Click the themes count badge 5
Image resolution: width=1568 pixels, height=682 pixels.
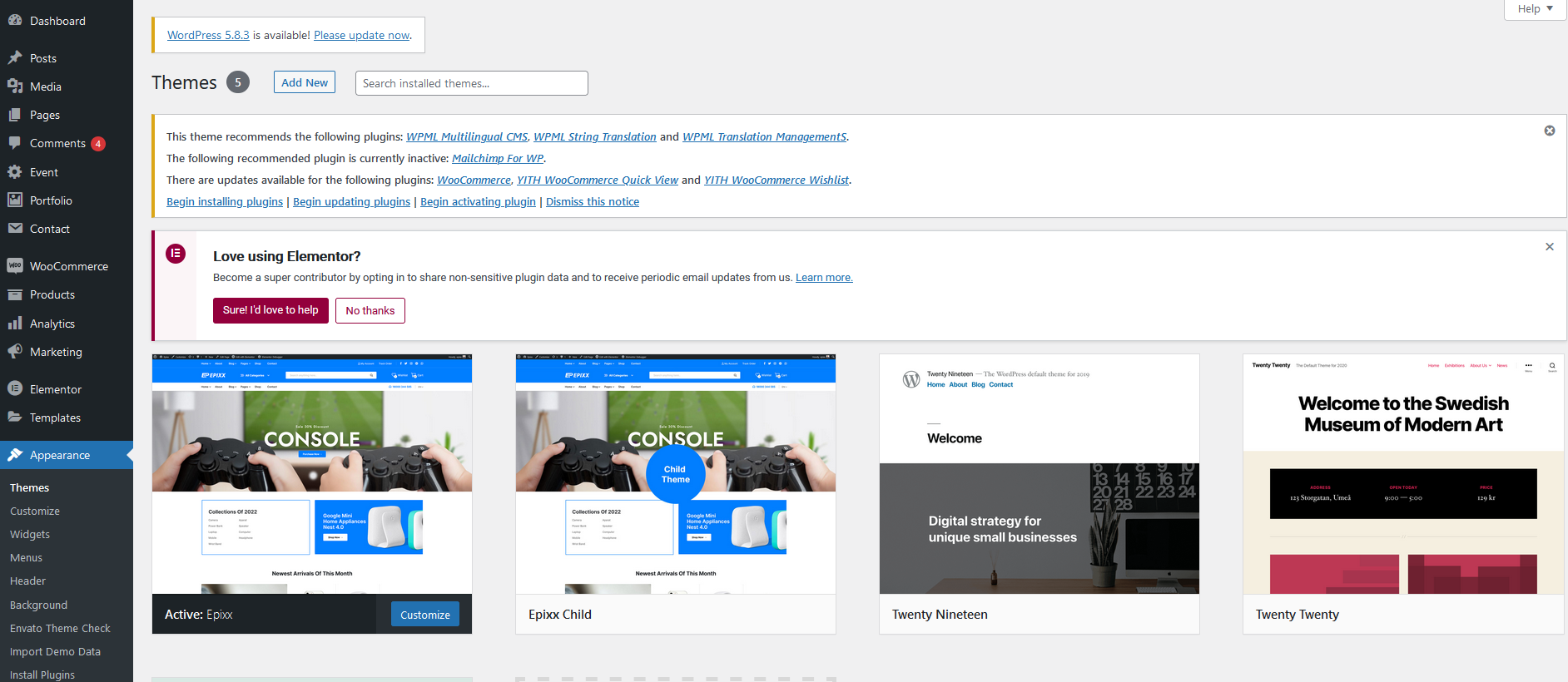point(238,82)
